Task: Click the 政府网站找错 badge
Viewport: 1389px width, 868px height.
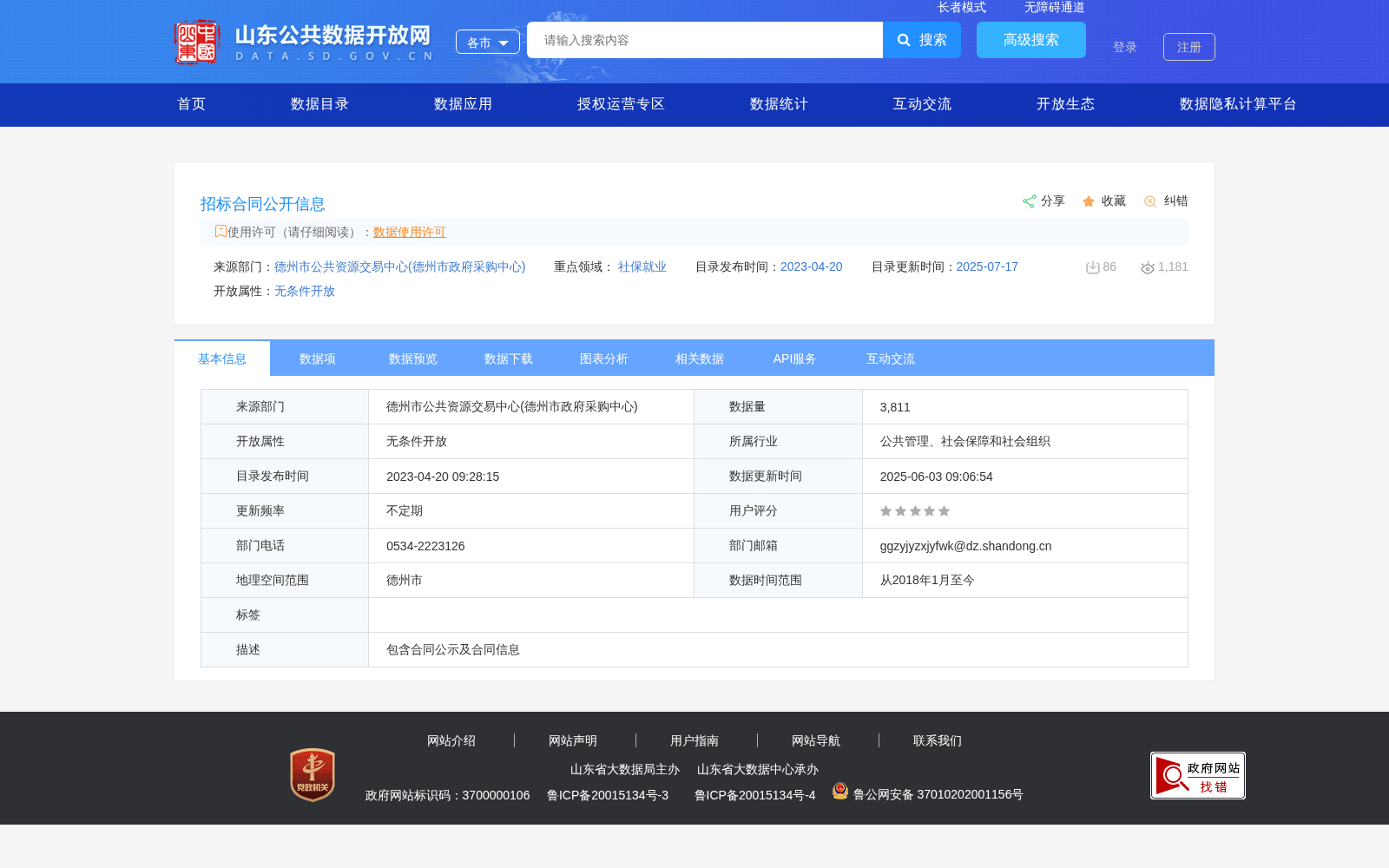Action: pos(1198,775)
